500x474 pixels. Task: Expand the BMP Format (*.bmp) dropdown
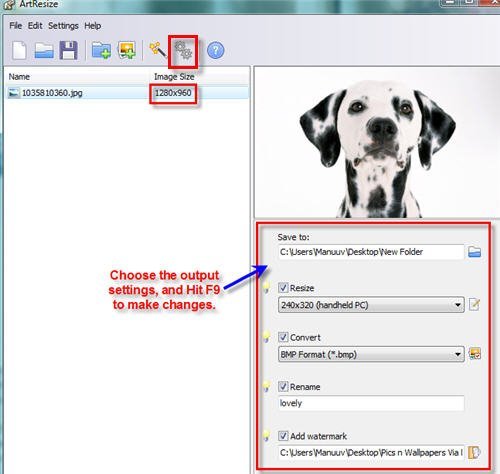[x=371, y=354]
